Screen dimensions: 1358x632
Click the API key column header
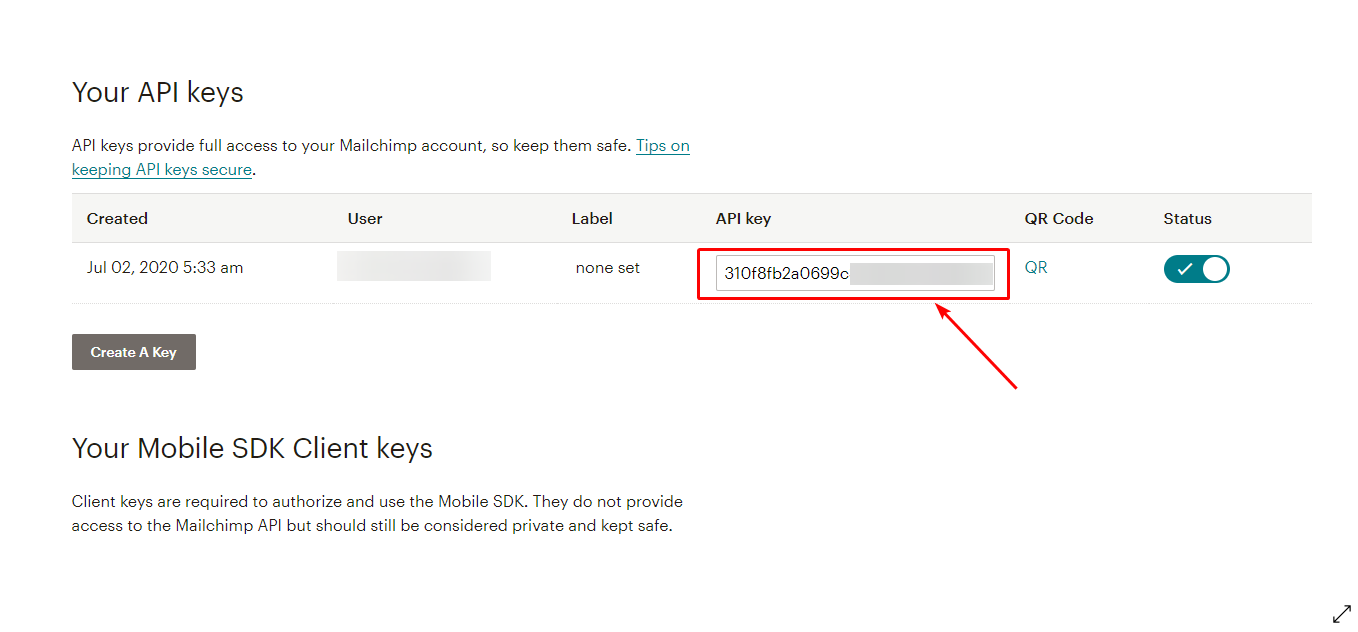743,218
